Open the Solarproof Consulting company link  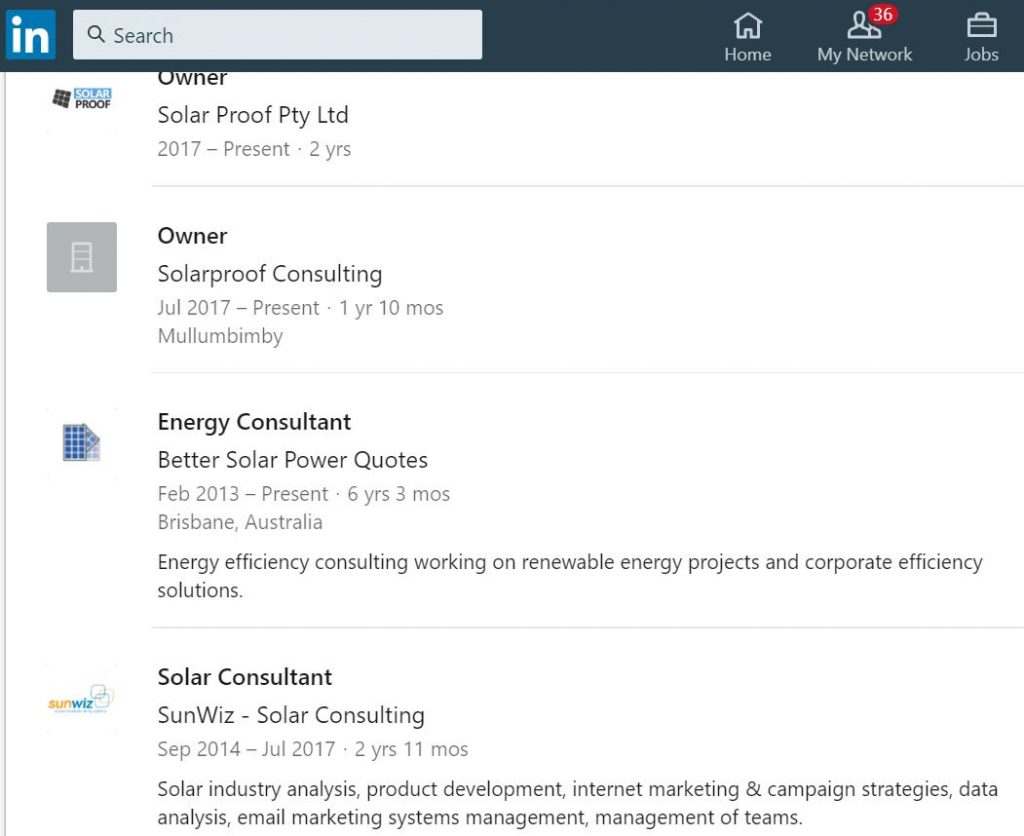[x=270, y=274]
